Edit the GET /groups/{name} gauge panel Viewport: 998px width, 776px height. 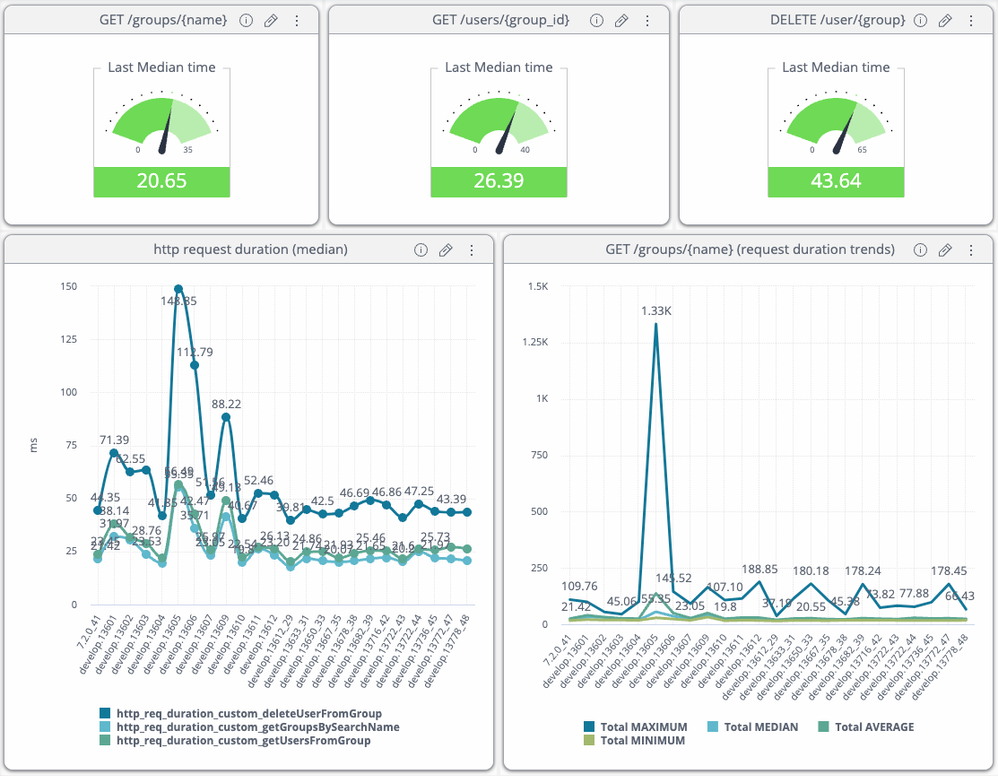pos(270,21)
